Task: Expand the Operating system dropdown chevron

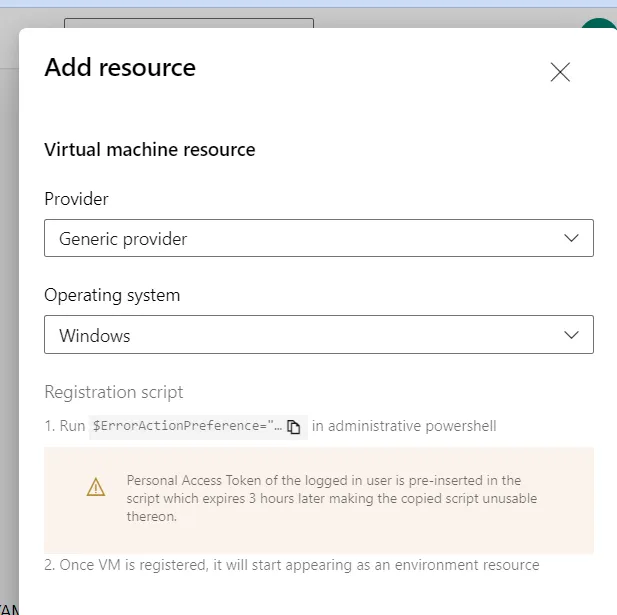Action: click(571, 335)
